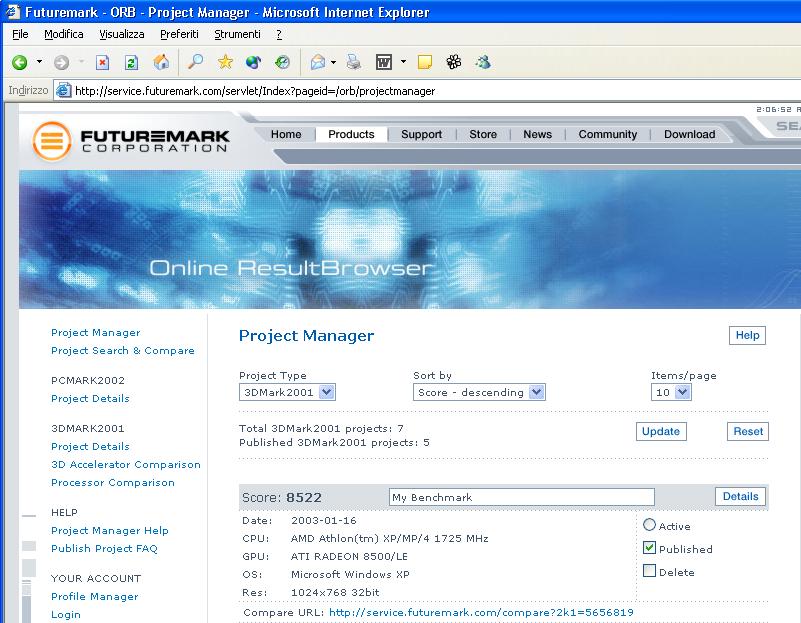This screenshot has width=801, height=623.
Task: Select the Active radio button
Action: [x=649, y=524]
